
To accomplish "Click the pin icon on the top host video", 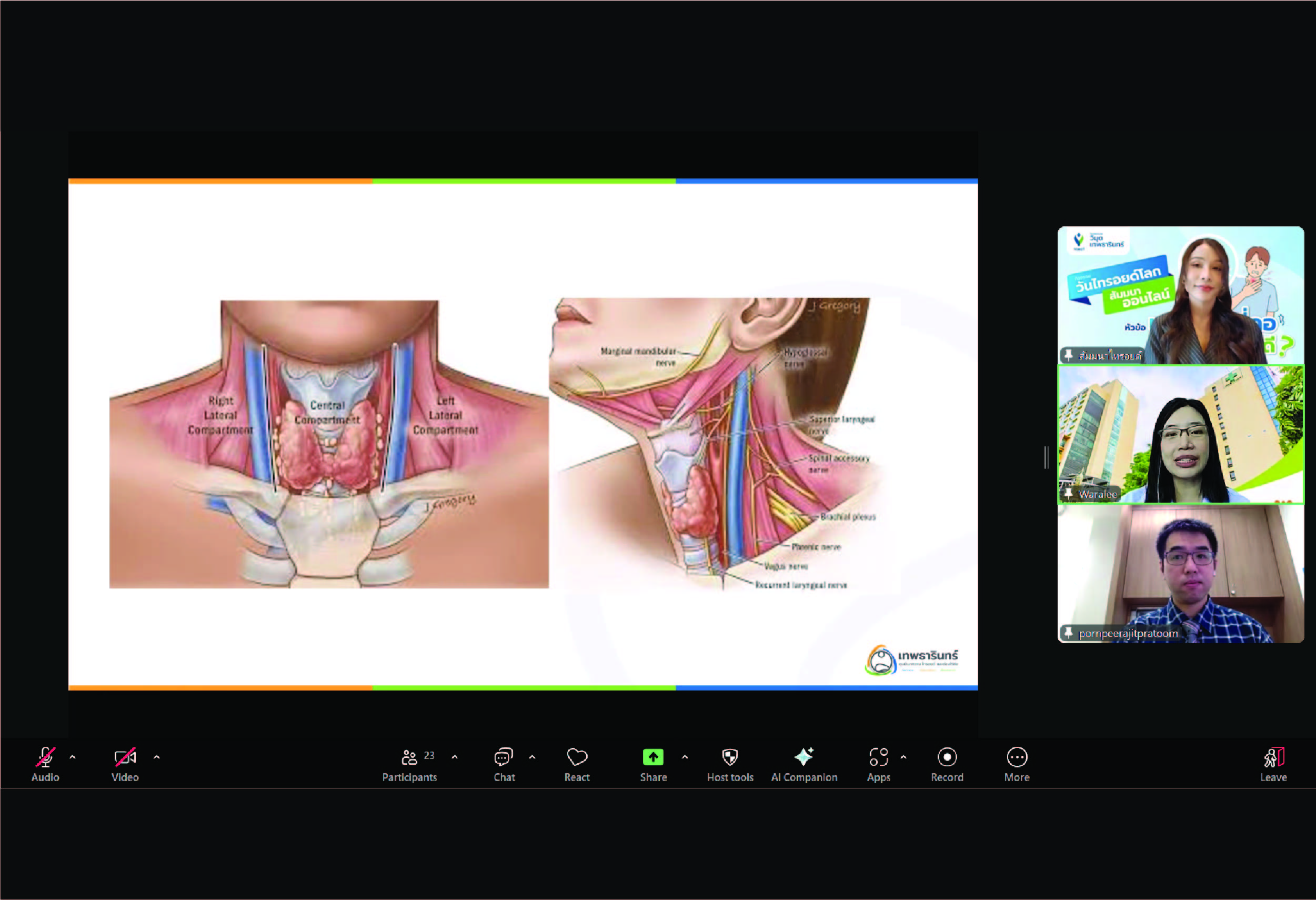I will click(x=1069, y=355).
